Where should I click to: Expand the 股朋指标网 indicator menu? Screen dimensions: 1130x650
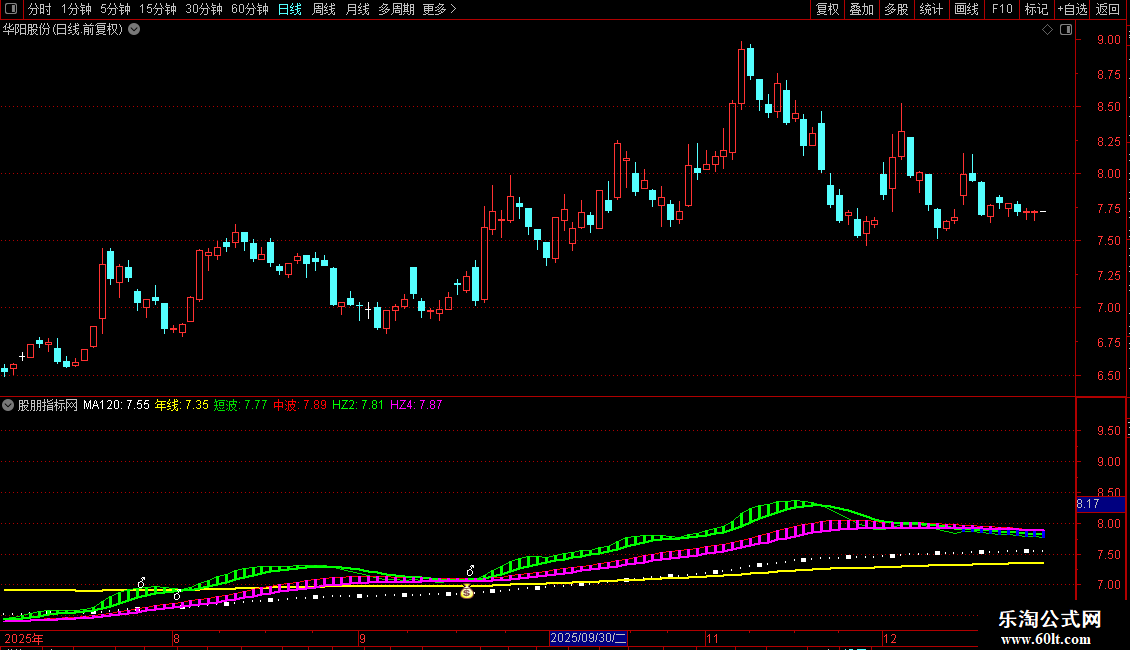(x=8, y=405)
